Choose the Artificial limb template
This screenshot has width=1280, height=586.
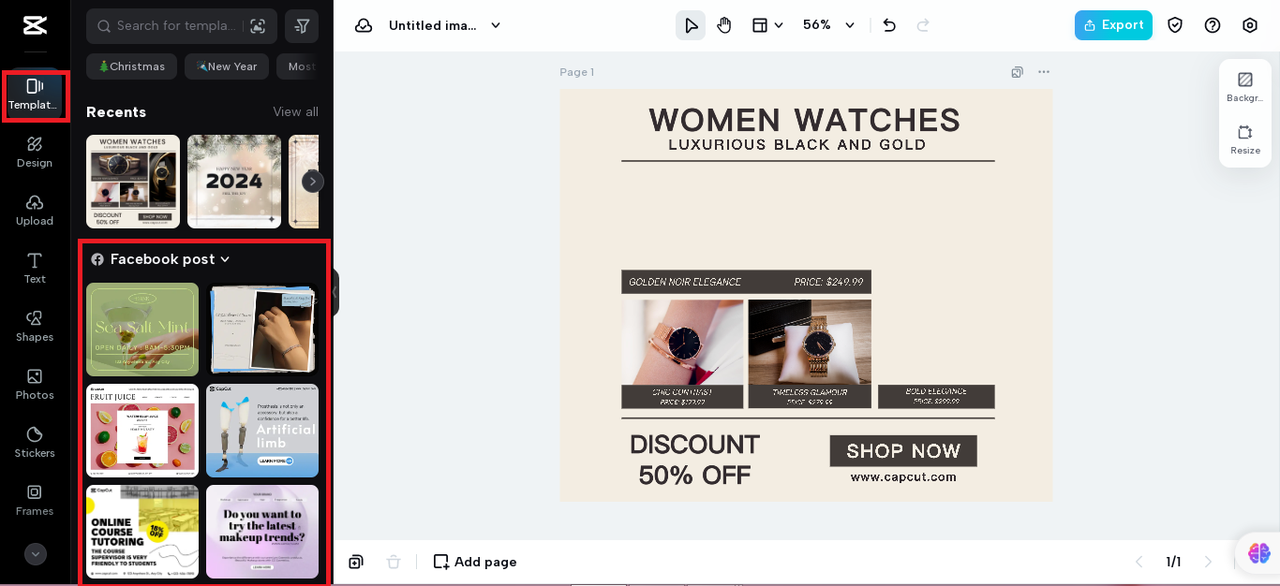(x=262, y=430)
